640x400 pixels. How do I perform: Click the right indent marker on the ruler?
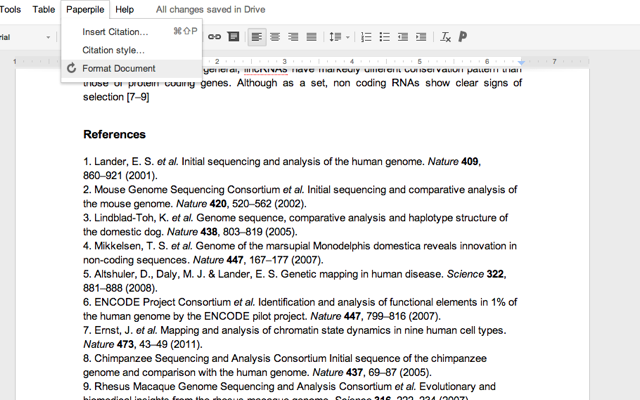pyautogui.click(x=521, y=62)
